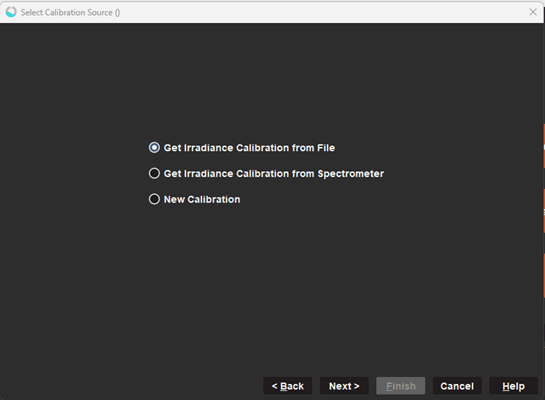
Task: Close the Select Calibration Source dialog
Action: tap(533, 12)
